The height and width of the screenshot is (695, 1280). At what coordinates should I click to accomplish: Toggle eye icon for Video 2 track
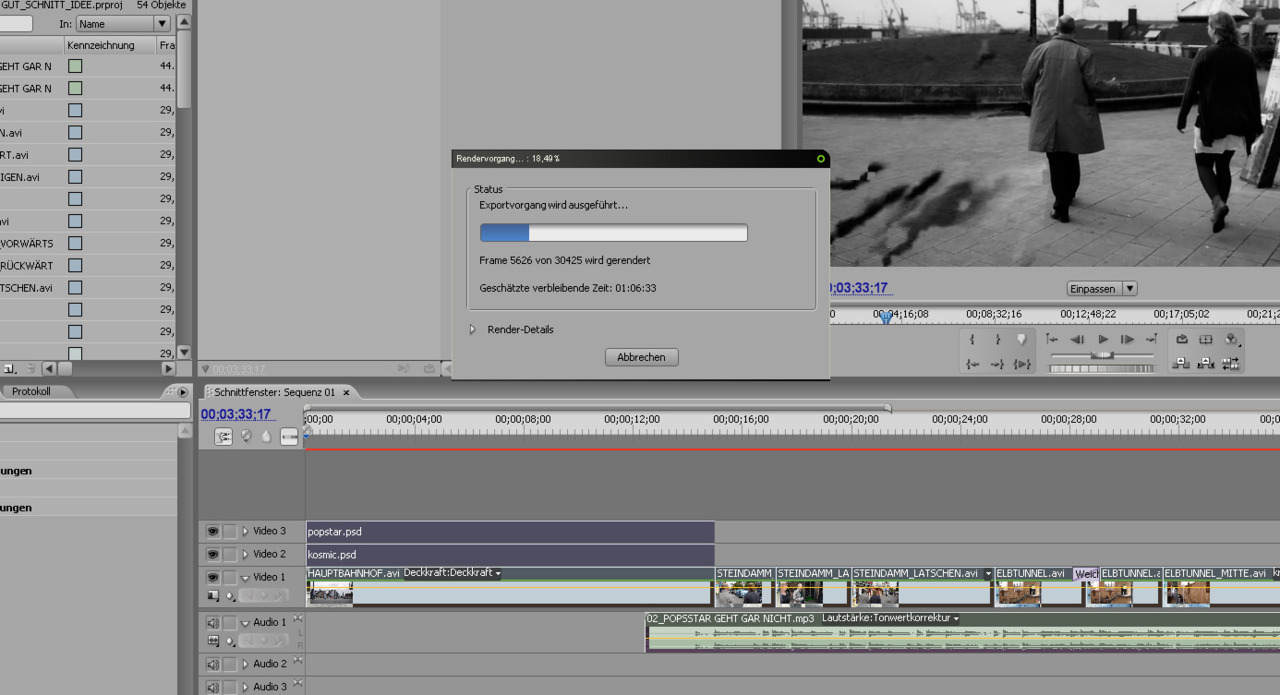212,554
